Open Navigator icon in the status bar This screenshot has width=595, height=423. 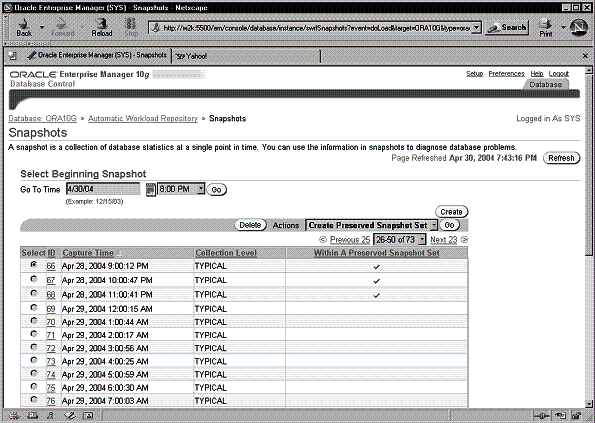pyautogui.click(x=14, y=415)
